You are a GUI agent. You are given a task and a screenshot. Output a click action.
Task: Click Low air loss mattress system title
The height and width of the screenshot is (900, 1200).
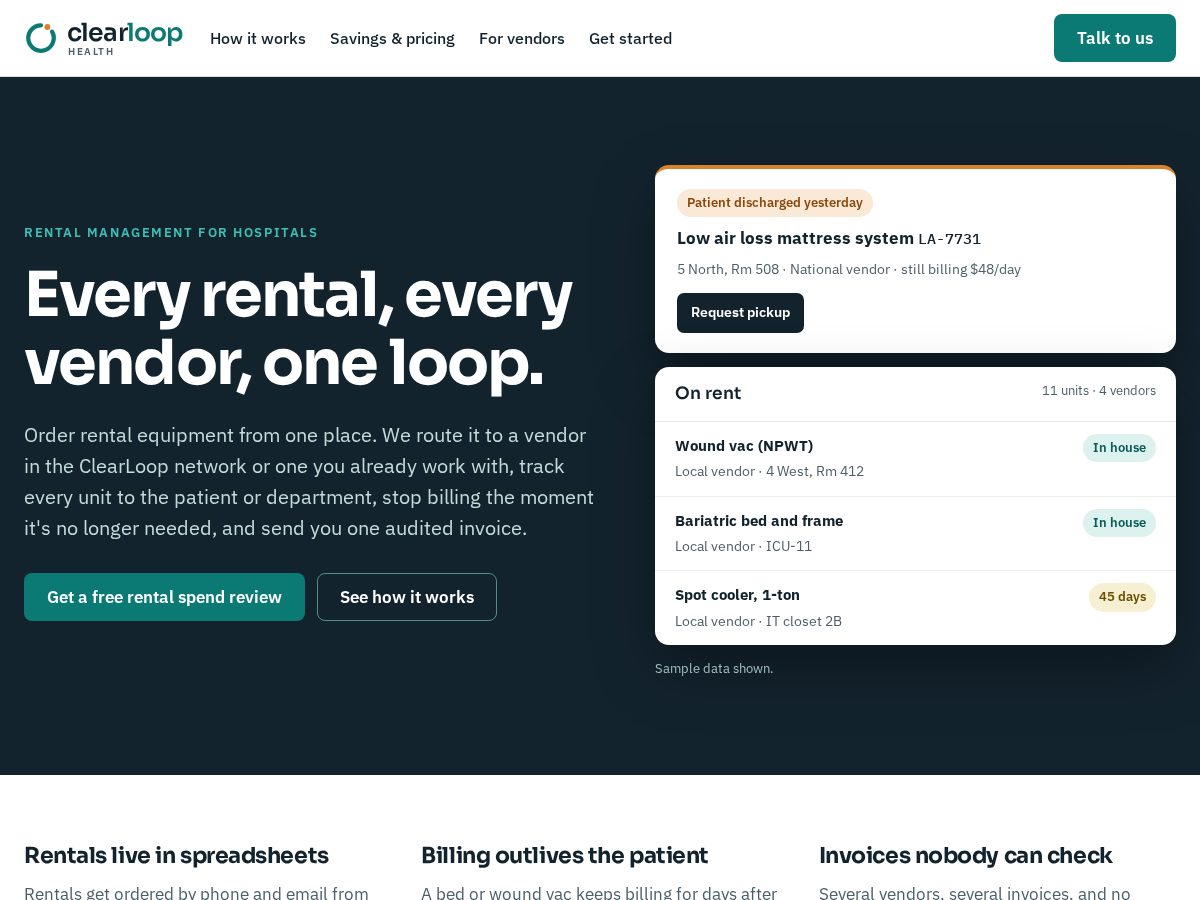point(795,238)
